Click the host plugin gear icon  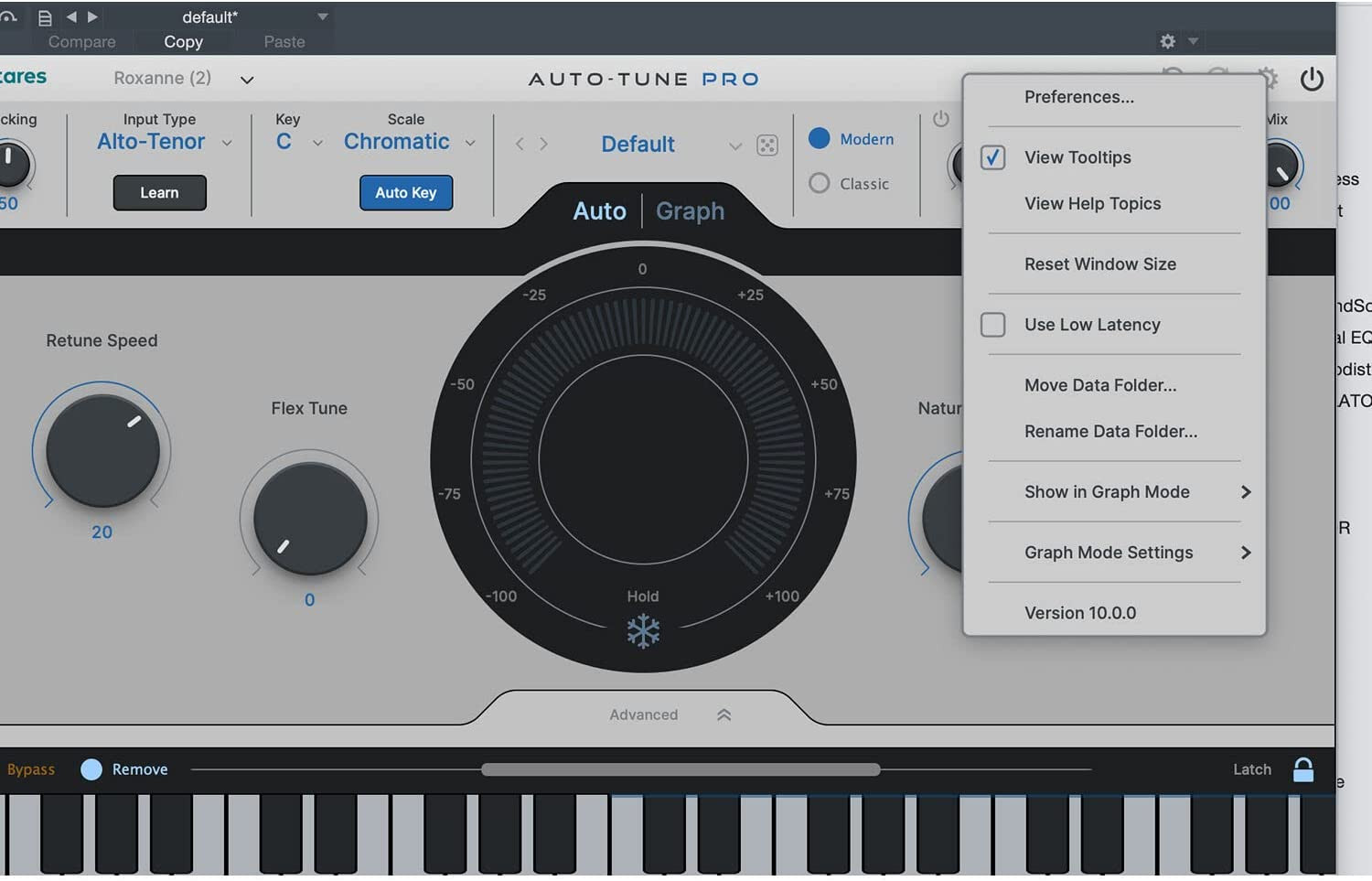tap(1168, 41)
